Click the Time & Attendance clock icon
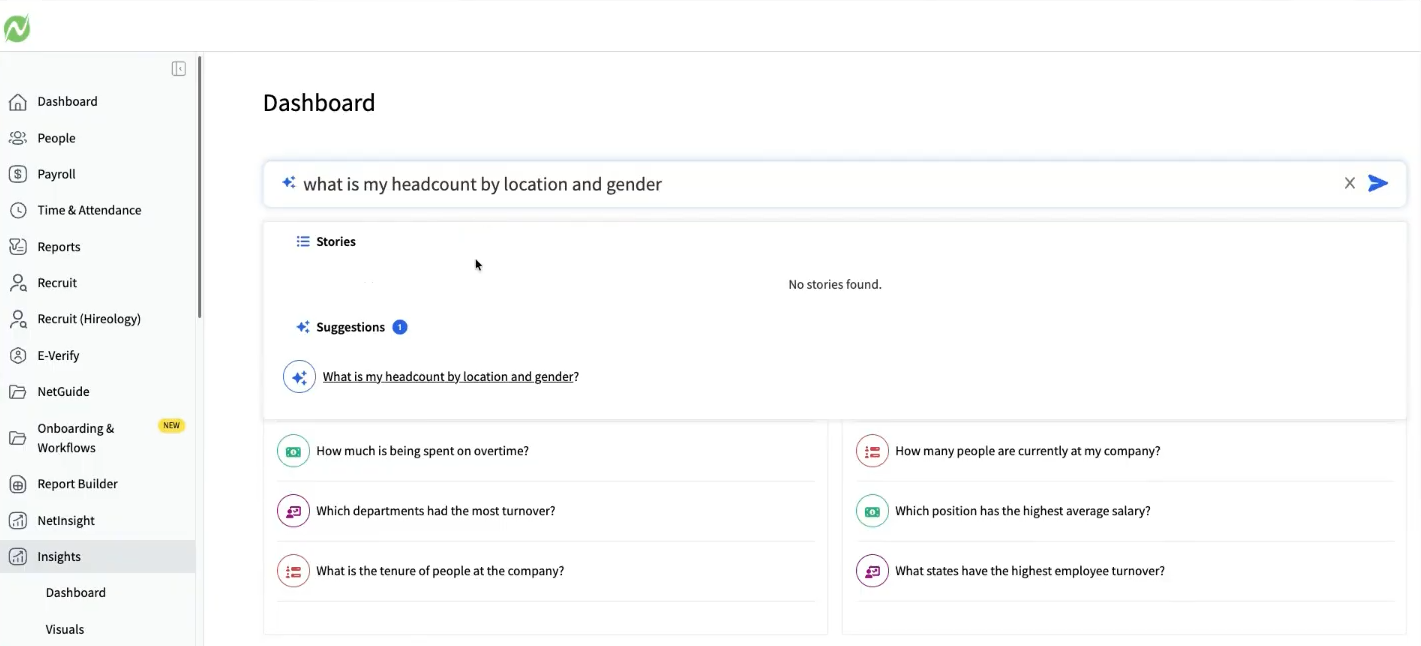Image resolution: width=1421 pixels, height=646 pixels. tap(18, 210)
